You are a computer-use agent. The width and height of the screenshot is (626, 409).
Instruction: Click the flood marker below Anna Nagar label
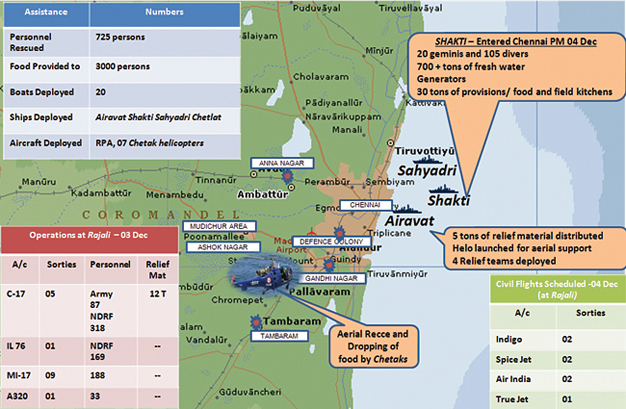(x=287, y=175)
